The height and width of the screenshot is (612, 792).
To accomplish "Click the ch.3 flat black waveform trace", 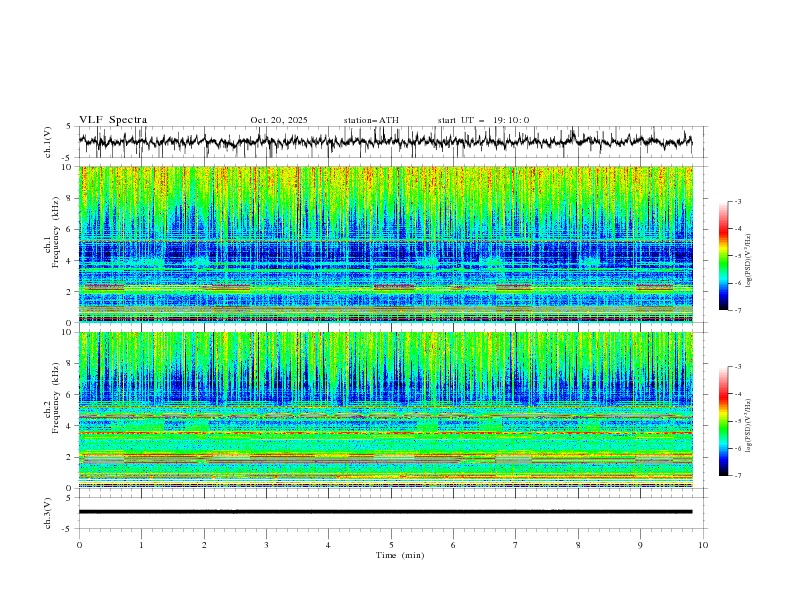I will (385, 512).
